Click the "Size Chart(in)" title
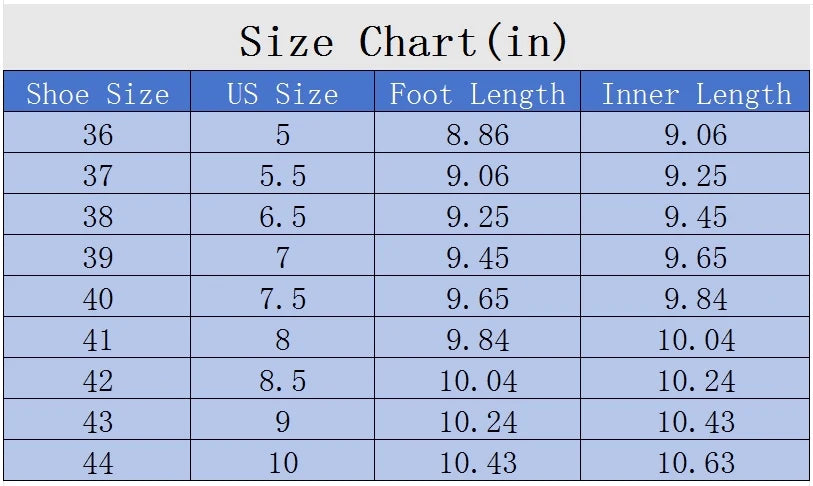 click(404, 41)
